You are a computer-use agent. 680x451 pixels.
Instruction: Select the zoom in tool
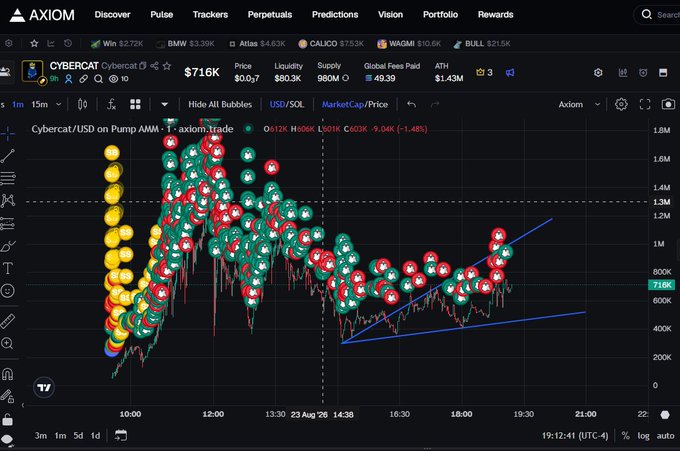7,343
